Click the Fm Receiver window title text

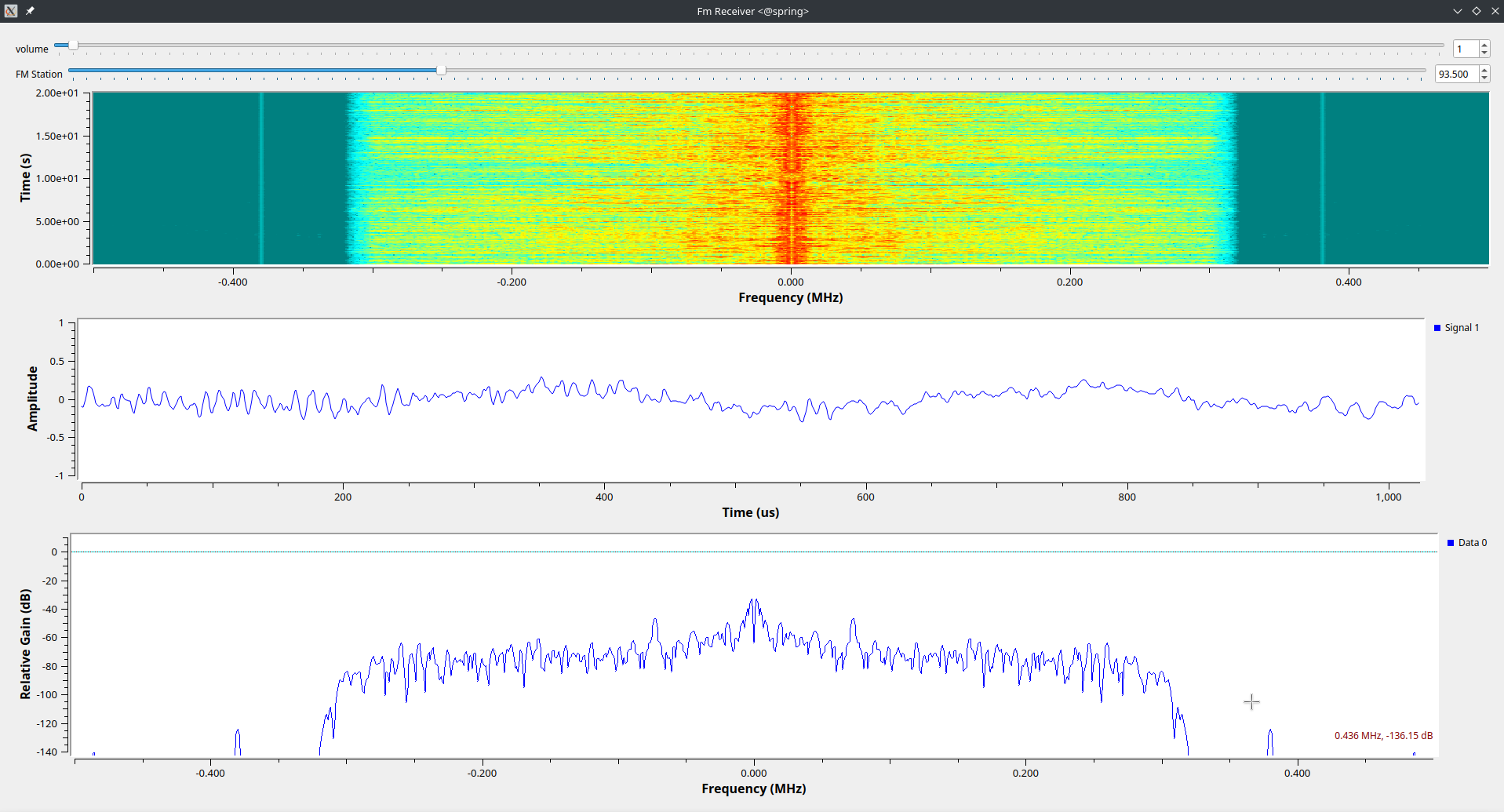[752, 11]
